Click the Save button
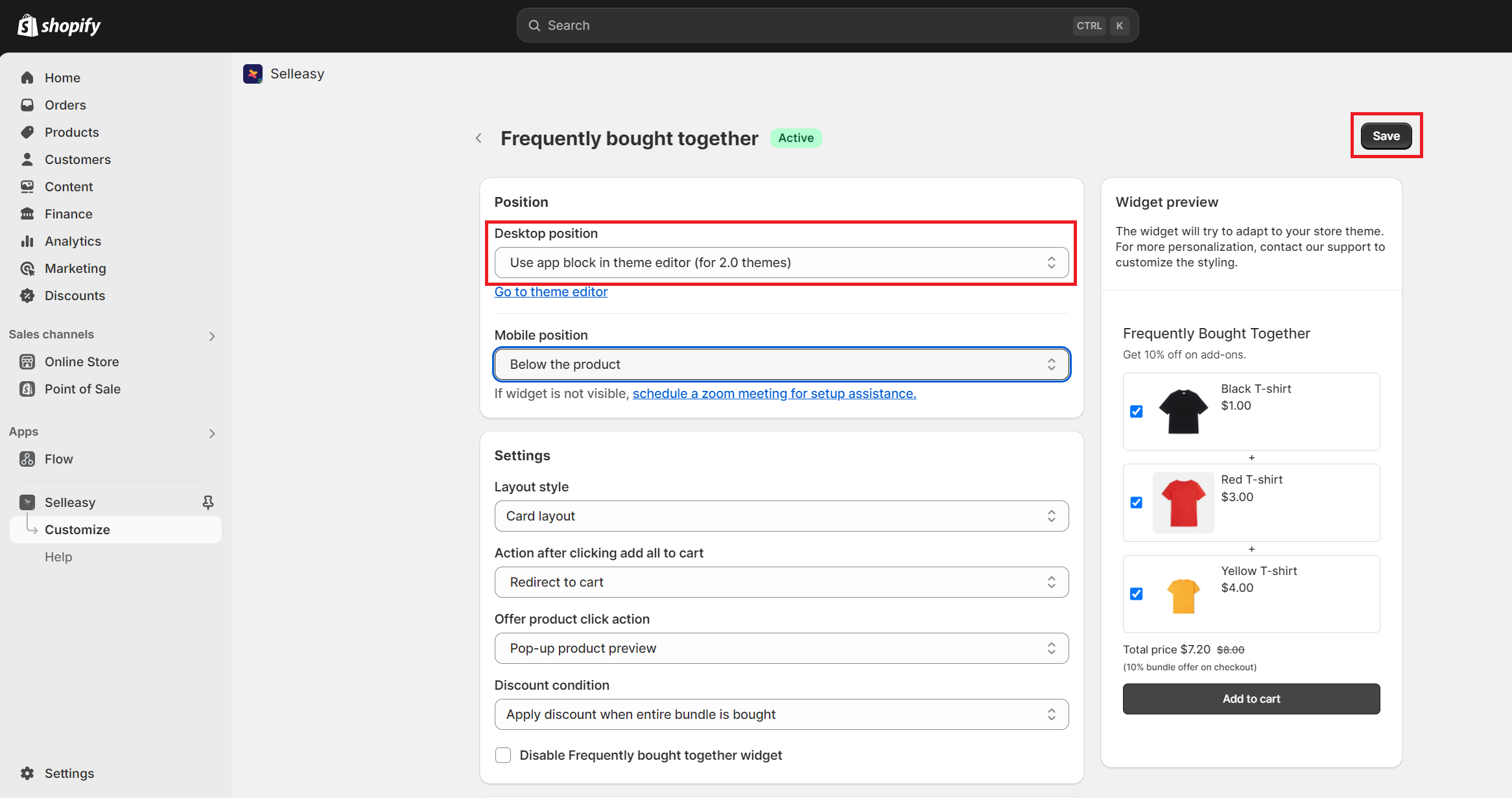The image size is (1512, 798). tap(1386, 136)
